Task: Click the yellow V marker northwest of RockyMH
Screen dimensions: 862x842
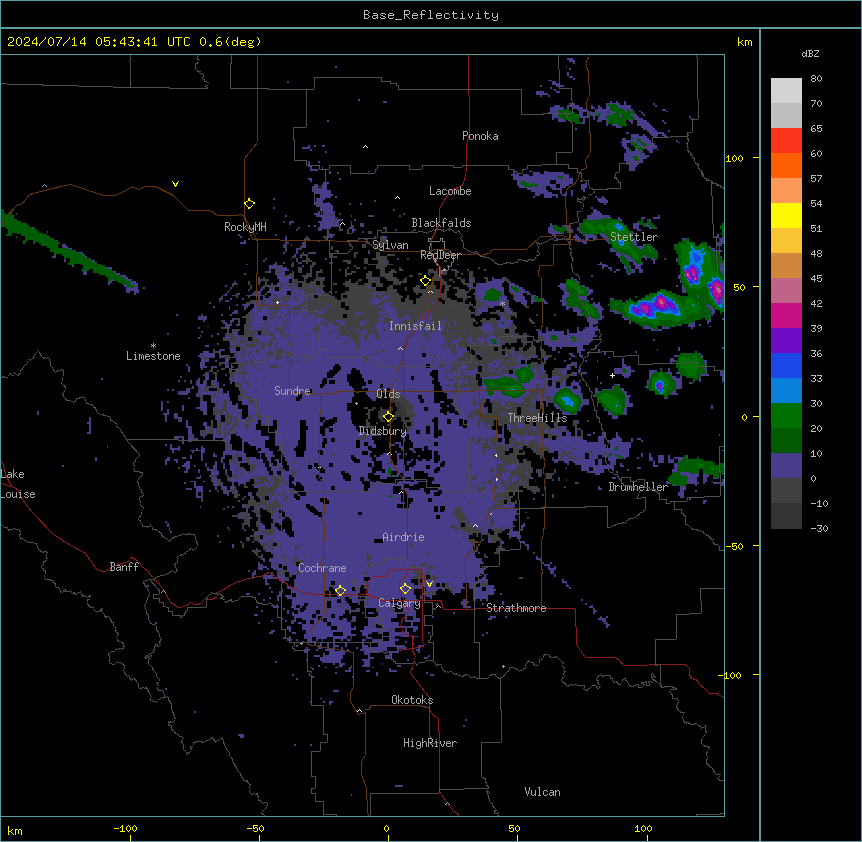Action: 175,184
